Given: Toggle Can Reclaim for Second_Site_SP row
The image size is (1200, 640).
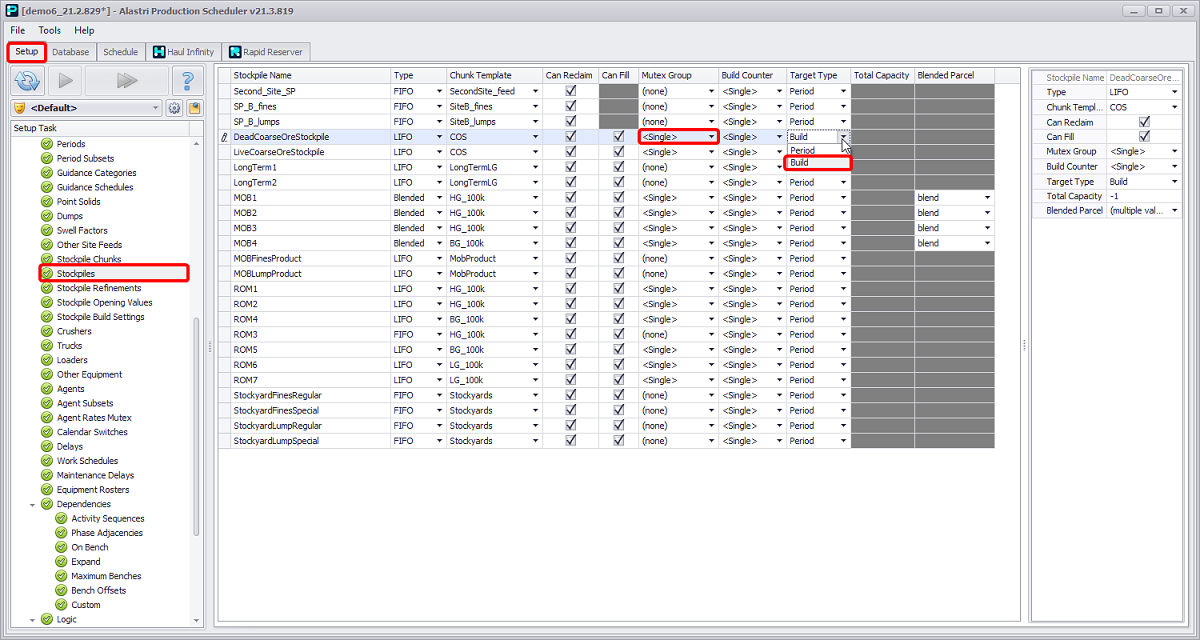Looking at the screenshot, I should pyautogui.click(x=570, y=91).
